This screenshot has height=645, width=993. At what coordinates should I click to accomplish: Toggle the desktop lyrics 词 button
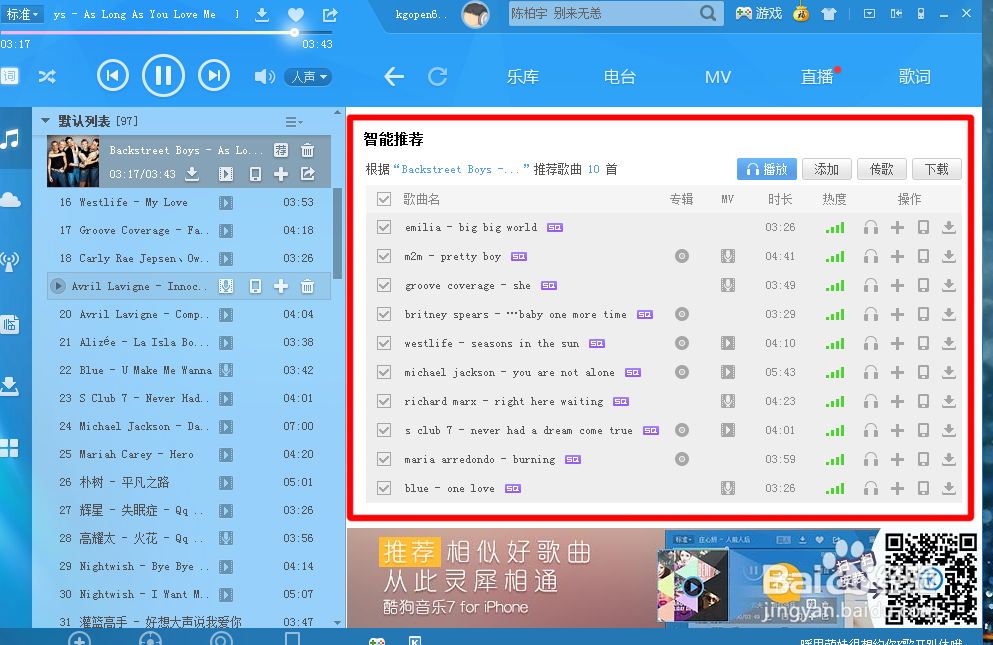coord(9,77)
